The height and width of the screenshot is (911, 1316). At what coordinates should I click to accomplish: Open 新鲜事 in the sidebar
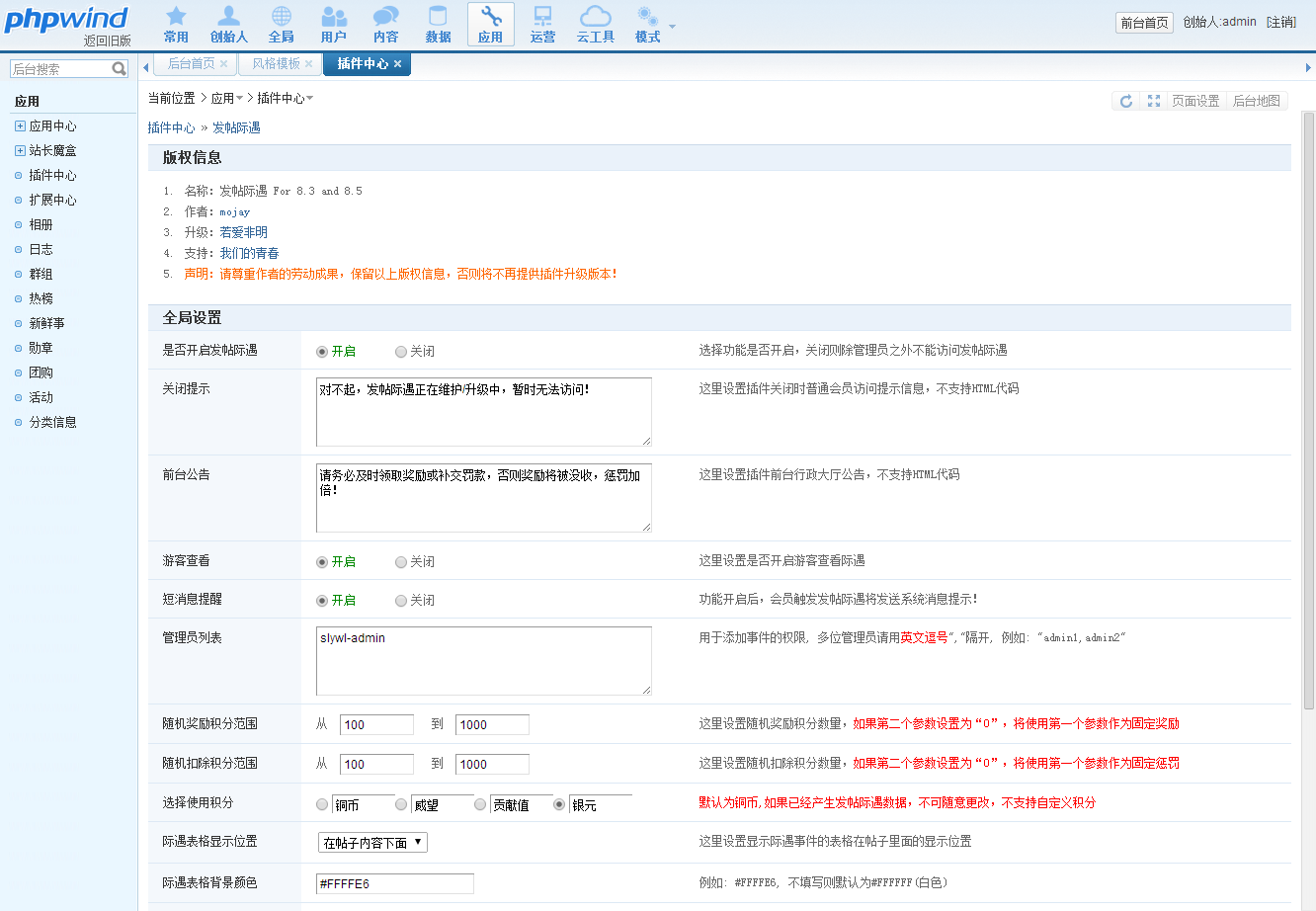46,324
